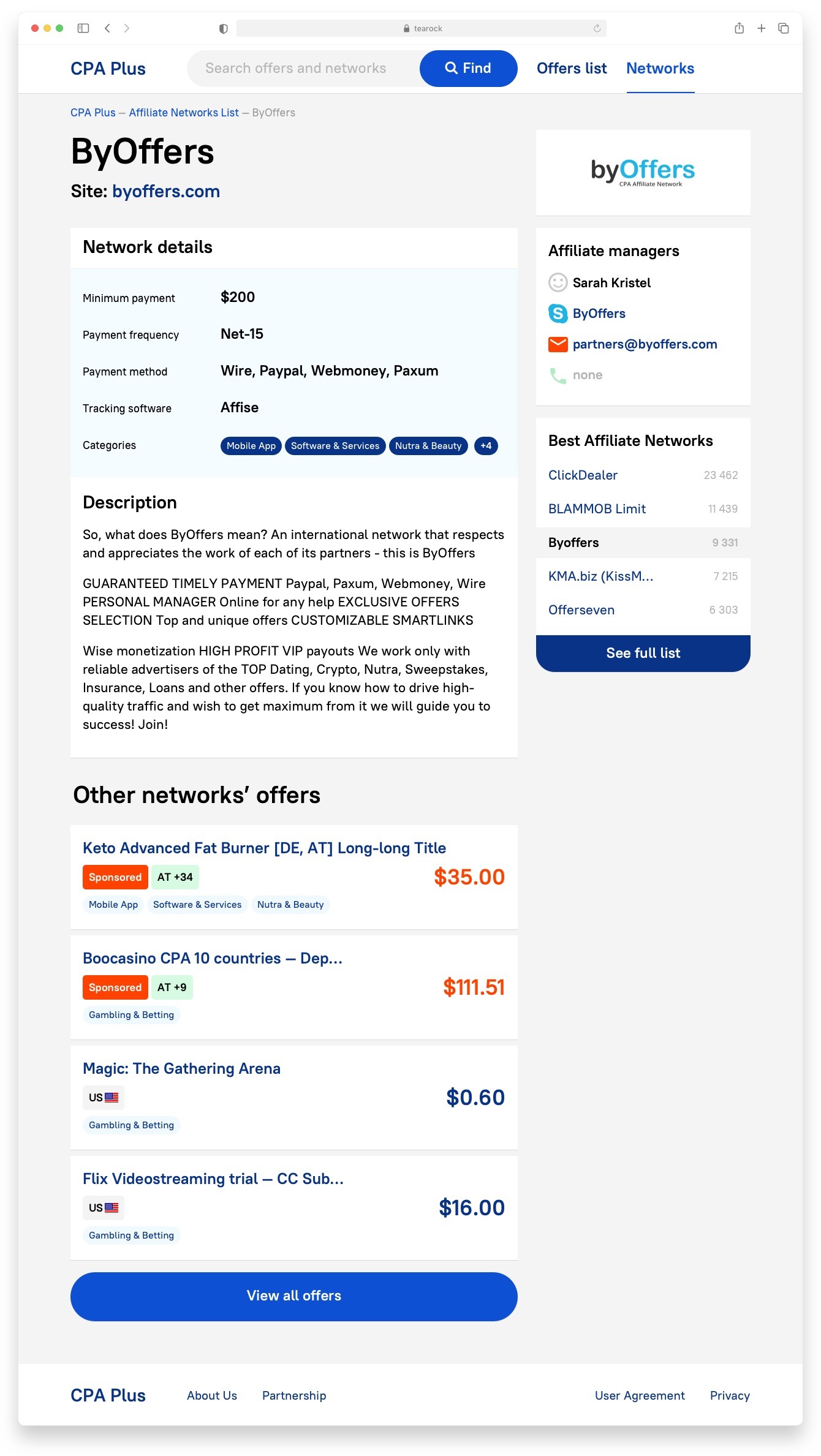Click the byOffers logo thumbnail

[x=643, y=172]
